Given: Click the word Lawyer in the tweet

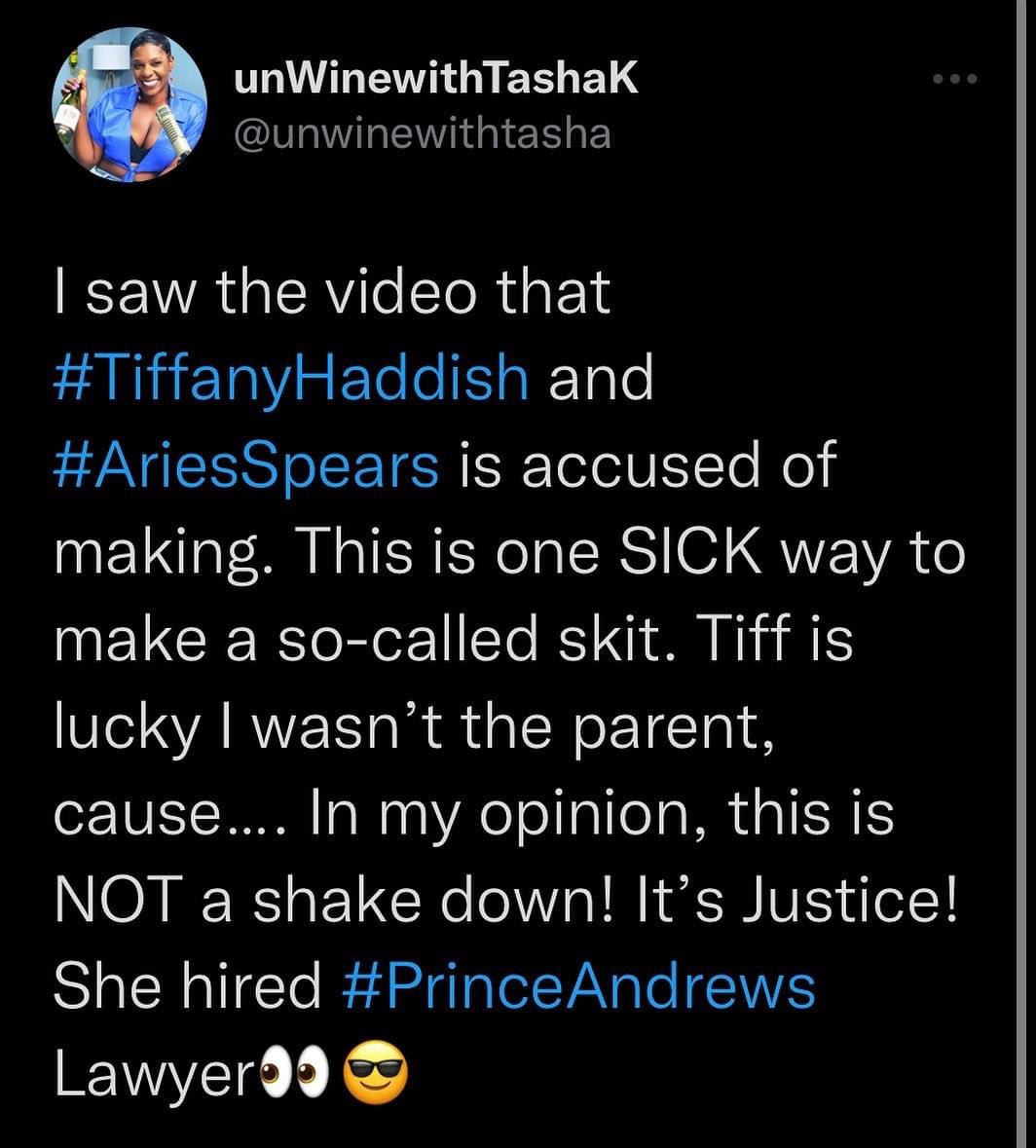Looking at the screenshot, I should pyautogui.click(x=153, y=1073).
